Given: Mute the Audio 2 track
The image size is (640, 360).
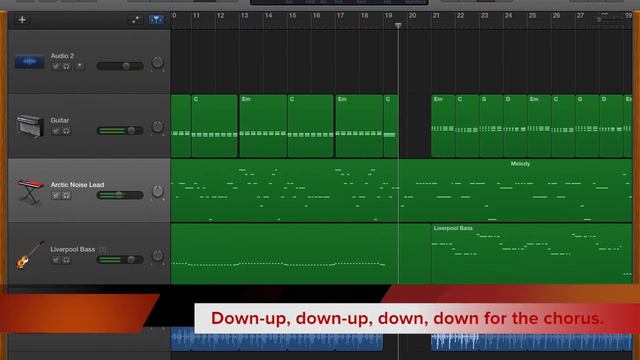Looking at the screenshot, I should tap(56, 67).
